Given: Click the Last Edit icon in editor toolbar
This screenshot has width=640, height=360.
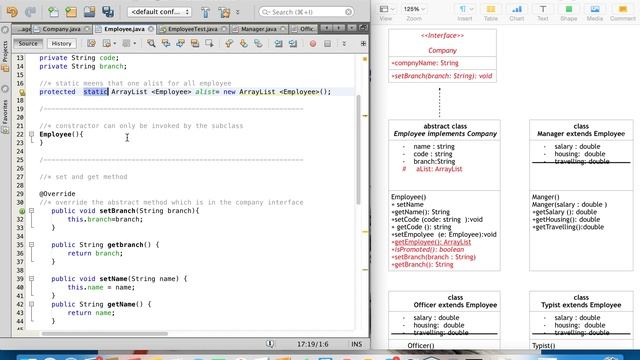Looking at the screenshot, I should pos(91,43).
